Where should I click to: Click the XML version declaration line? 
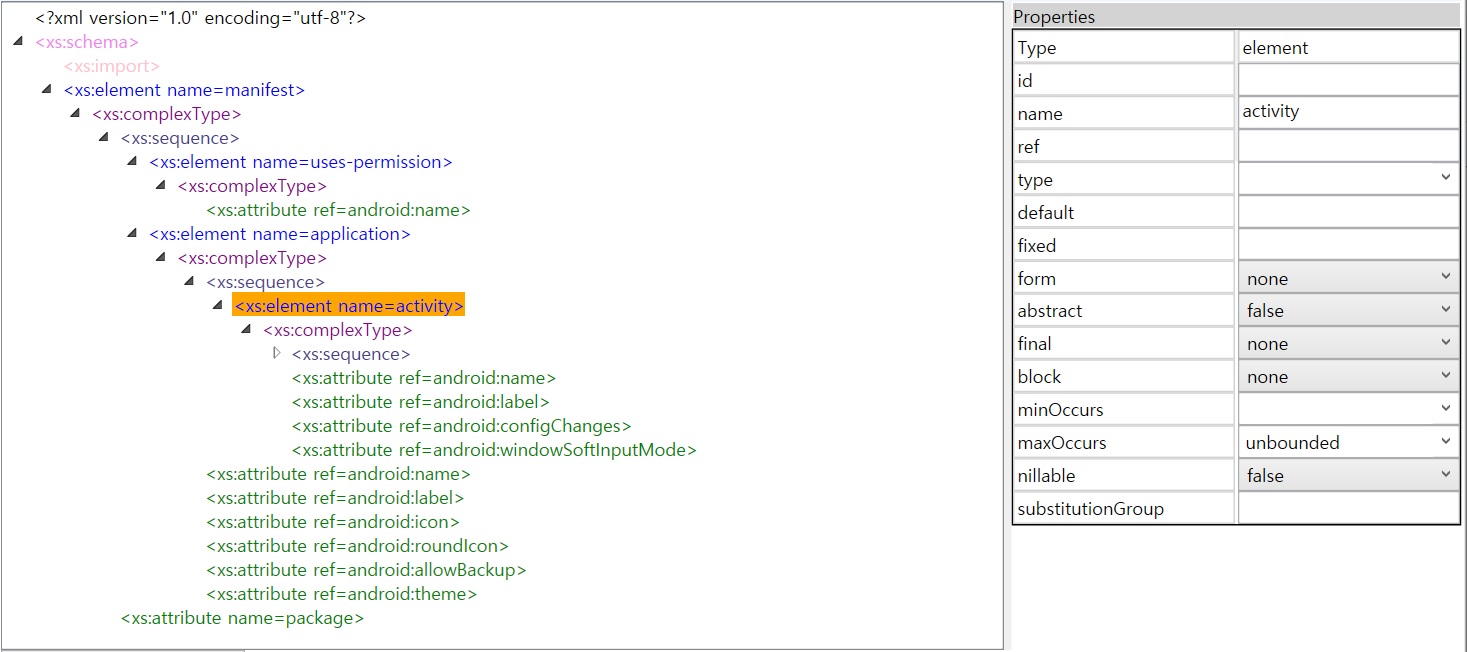coord(200,18)
